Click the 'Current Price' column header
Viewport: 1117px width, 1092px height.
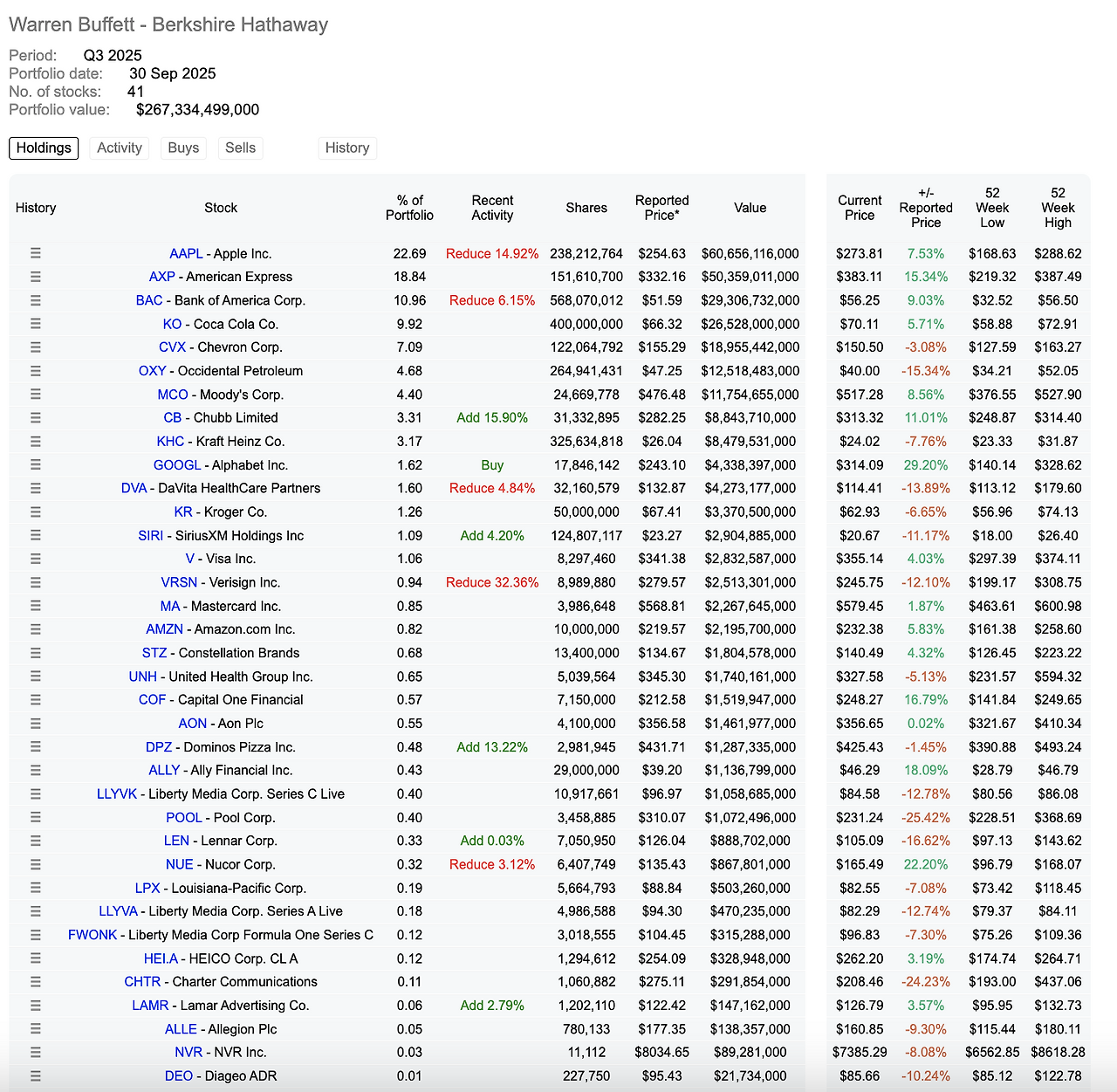click(860, 208)
